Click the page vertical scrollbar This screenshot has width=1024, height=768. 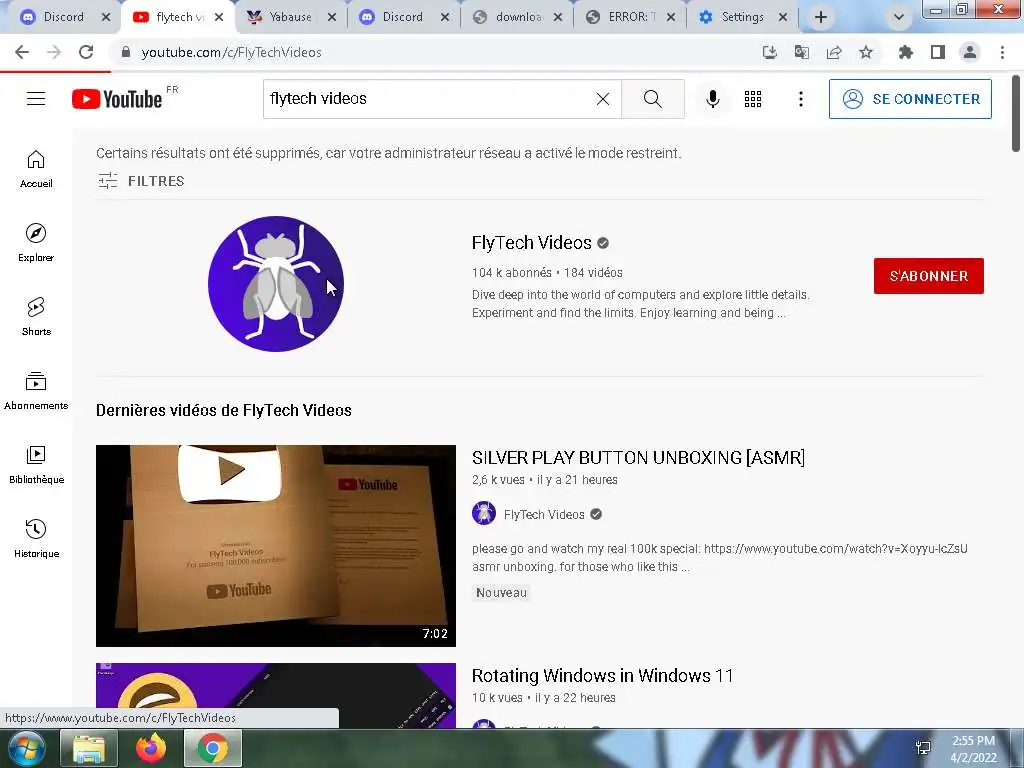tap(1016, 115)
